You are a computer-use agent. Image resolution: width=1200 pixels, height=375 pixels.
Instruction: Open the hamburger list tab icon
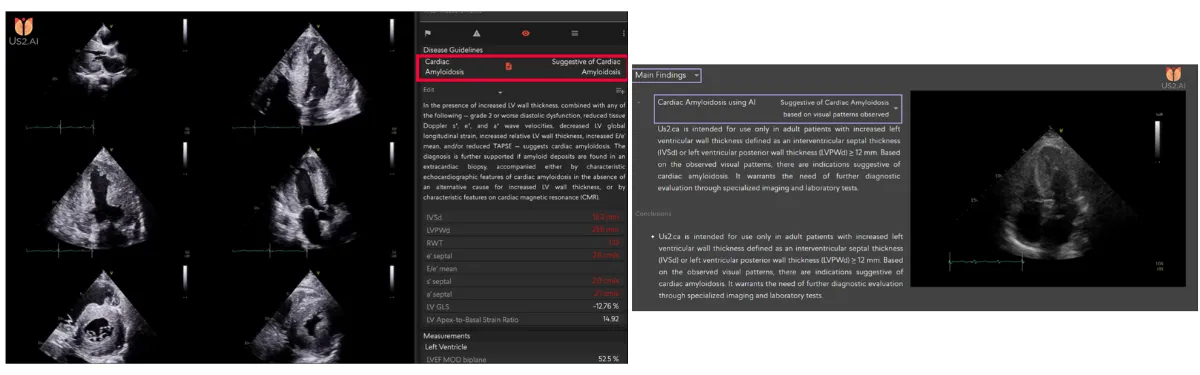pos(574,34)
